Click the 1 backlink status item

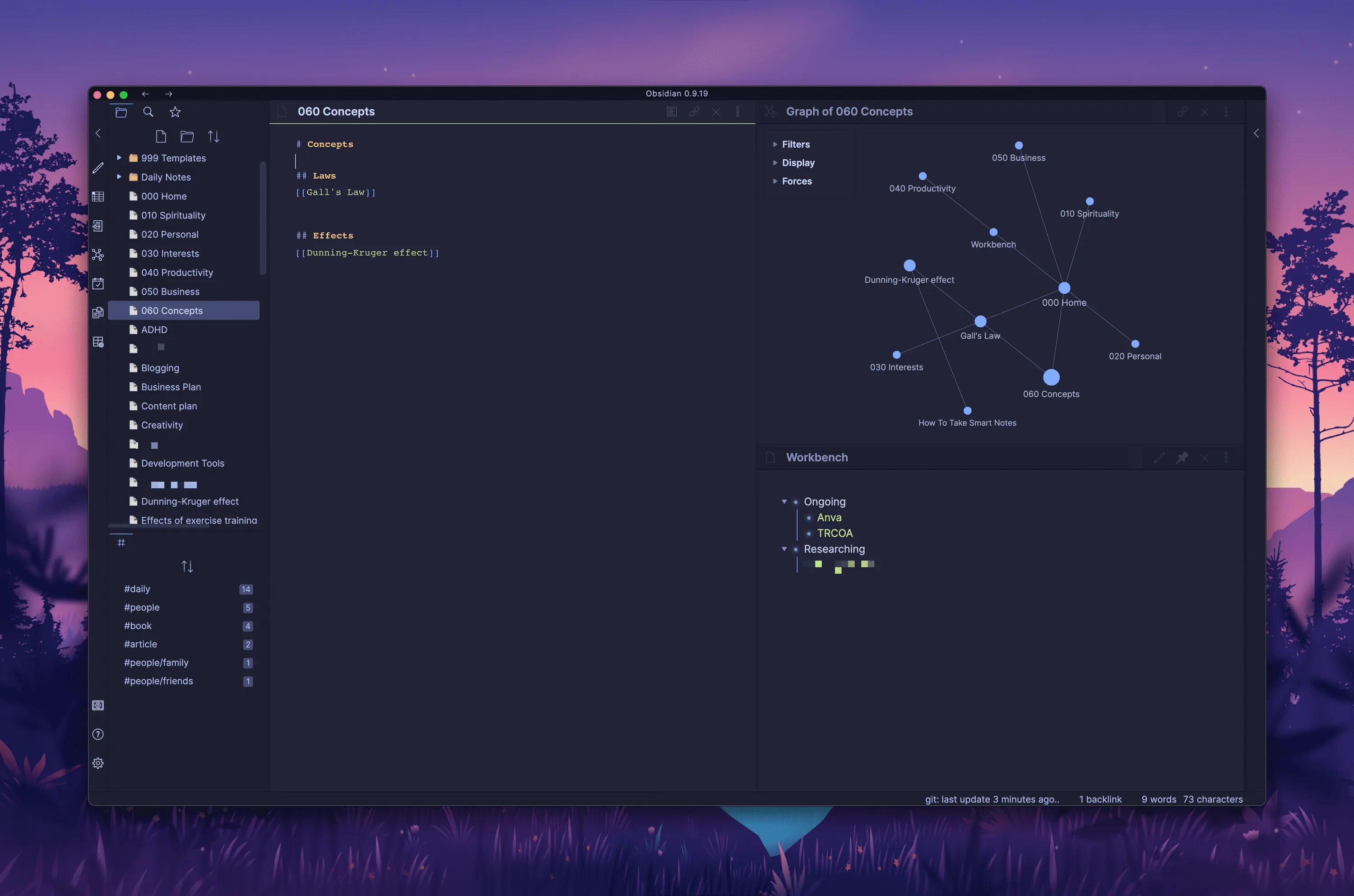pos(1100,799)
